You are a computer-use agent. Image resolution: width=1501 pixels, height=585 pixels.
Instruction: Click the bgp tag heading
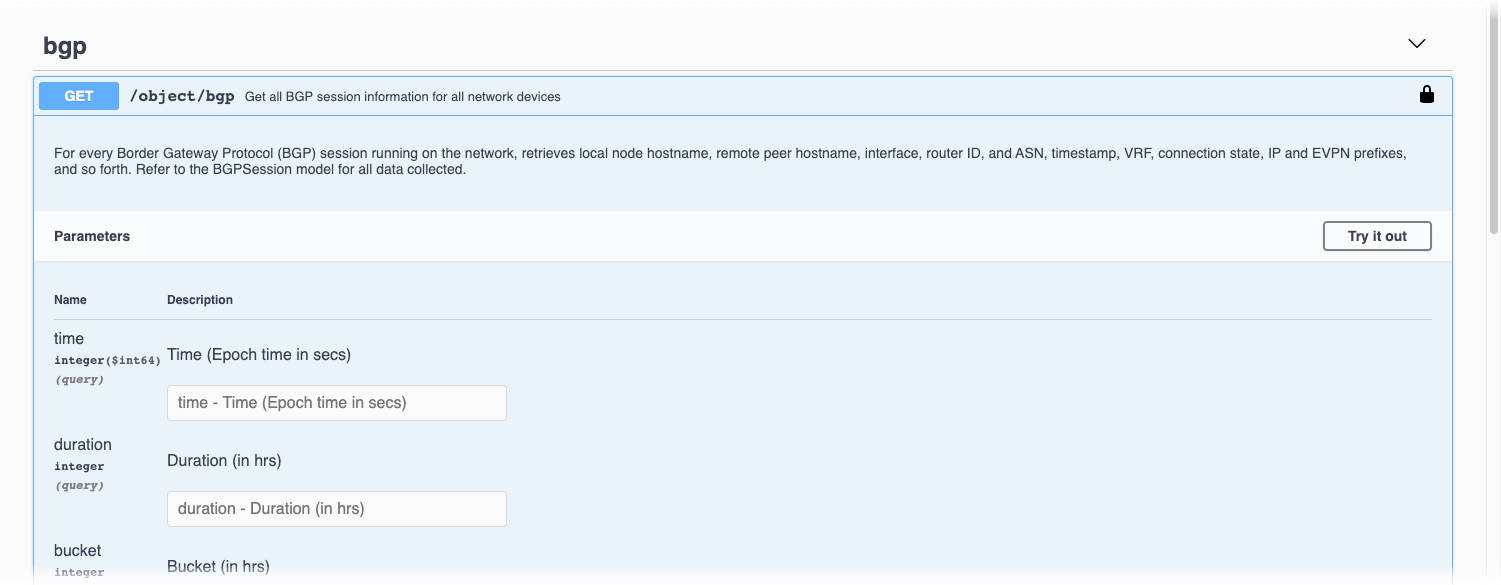pos(65,46)
